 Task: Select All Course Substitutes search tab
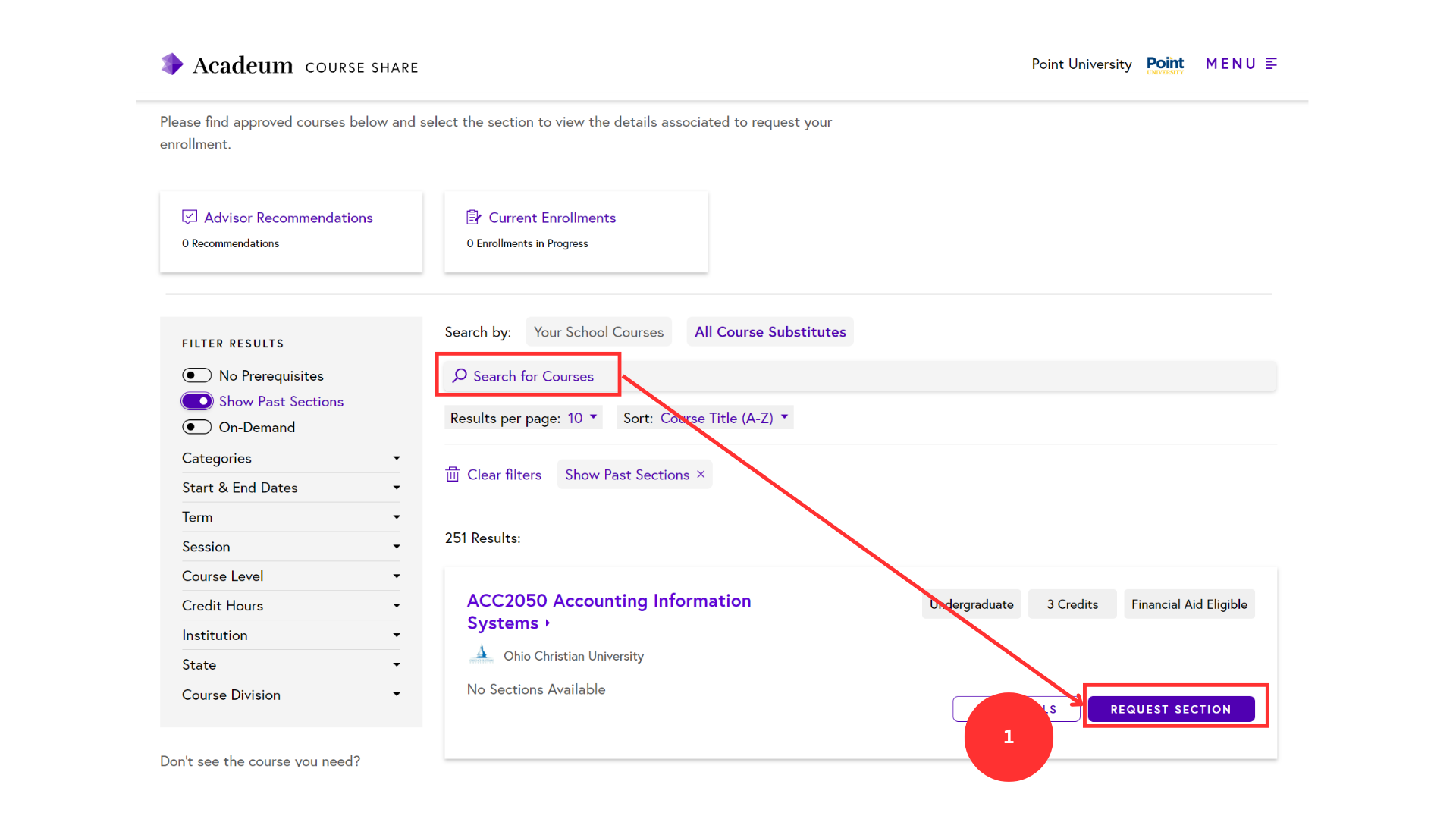tap(770, 332)
